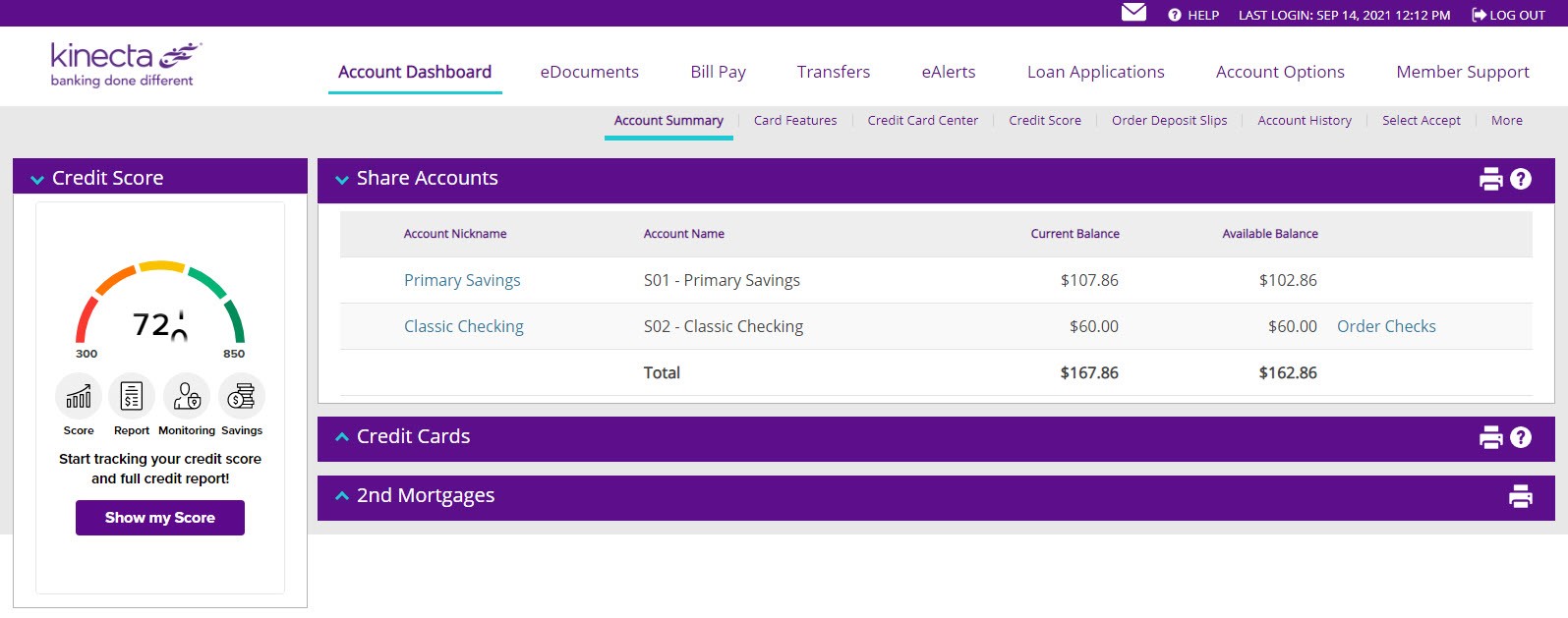Click the credit Monitoring icon
The width and height of the screenshot is (1568, 618).
tap(187, 397)
